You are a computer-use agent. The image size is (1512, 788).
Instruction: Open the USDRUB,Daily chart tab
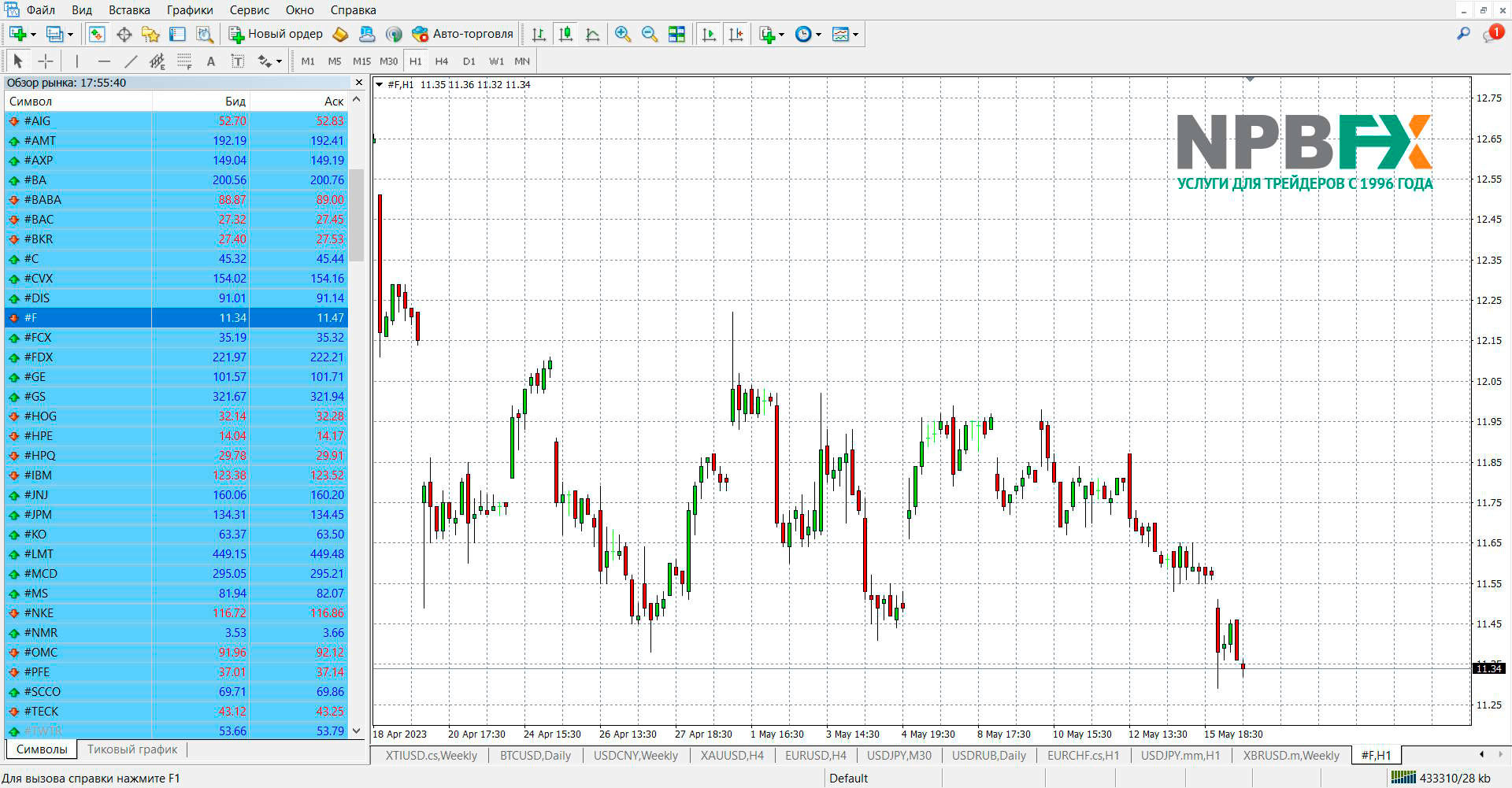click(988, 755)
